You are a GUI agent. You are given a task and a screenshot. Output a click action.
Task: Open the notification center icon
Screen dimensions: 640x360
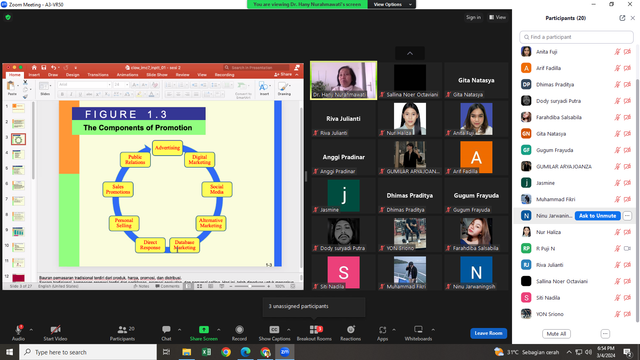point(627,352)
